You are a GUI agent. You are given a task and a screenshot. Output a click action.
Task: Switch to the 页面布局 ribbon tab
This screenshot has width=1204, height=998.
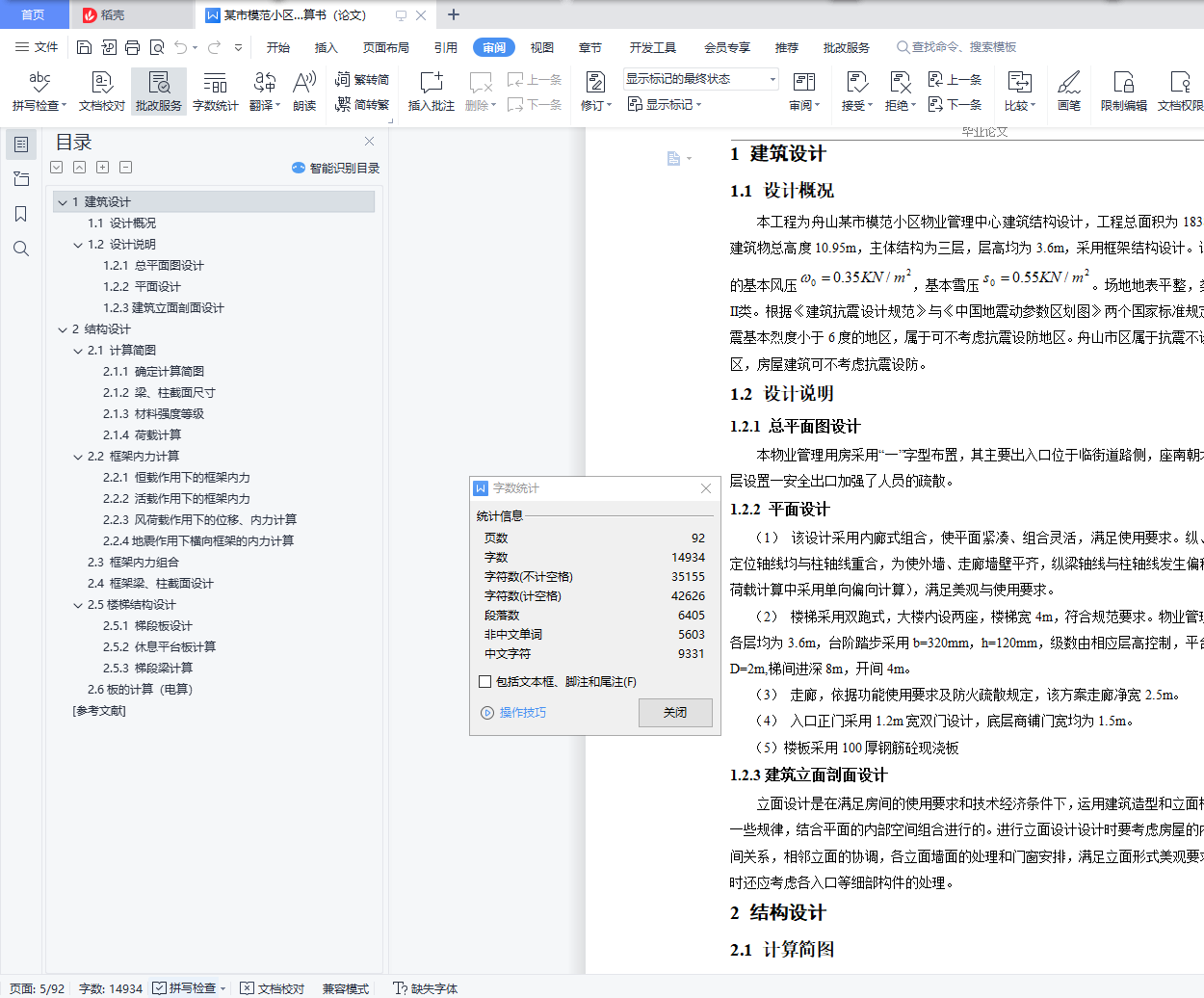click(x=386, y=47)
